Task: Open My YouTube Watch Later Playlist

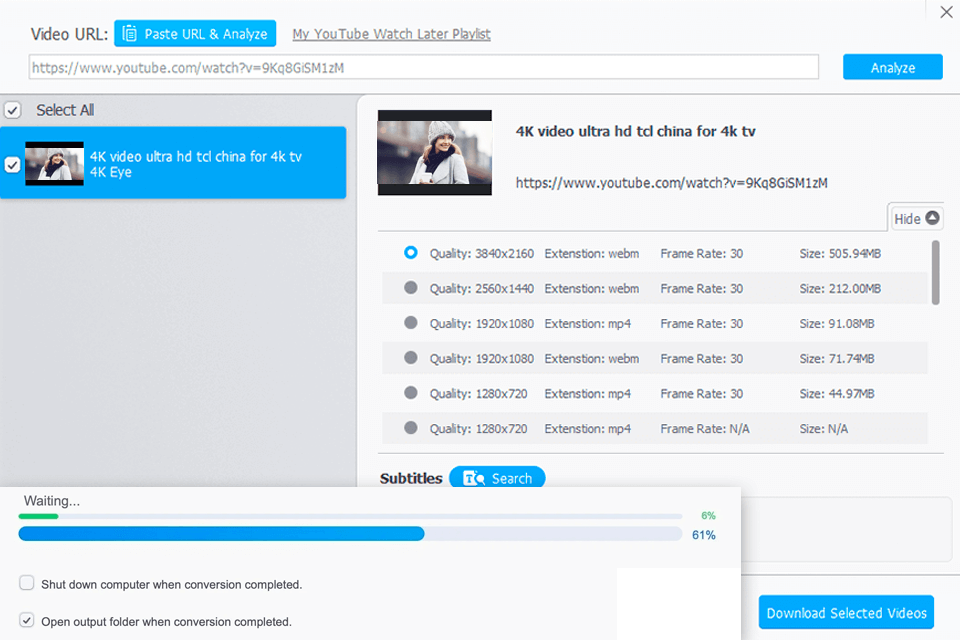Action: [x=390, y=33]
